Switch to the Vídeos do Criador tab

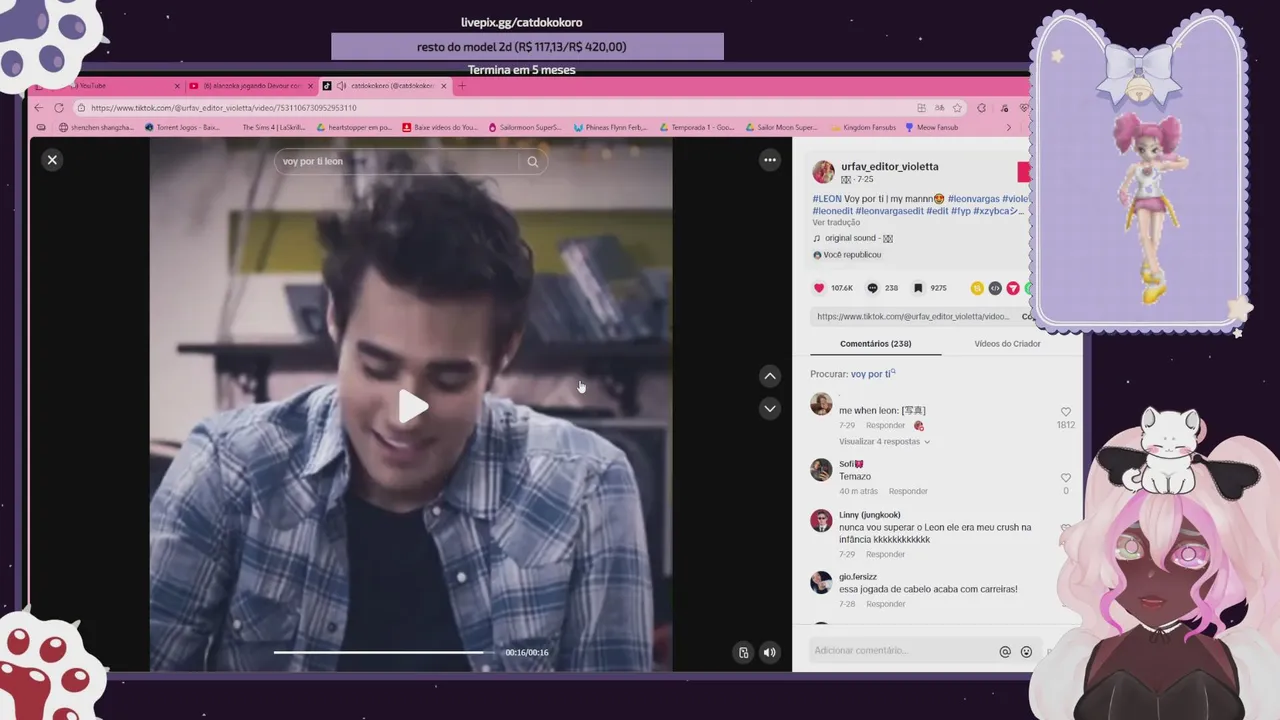tap(1007, 344)
